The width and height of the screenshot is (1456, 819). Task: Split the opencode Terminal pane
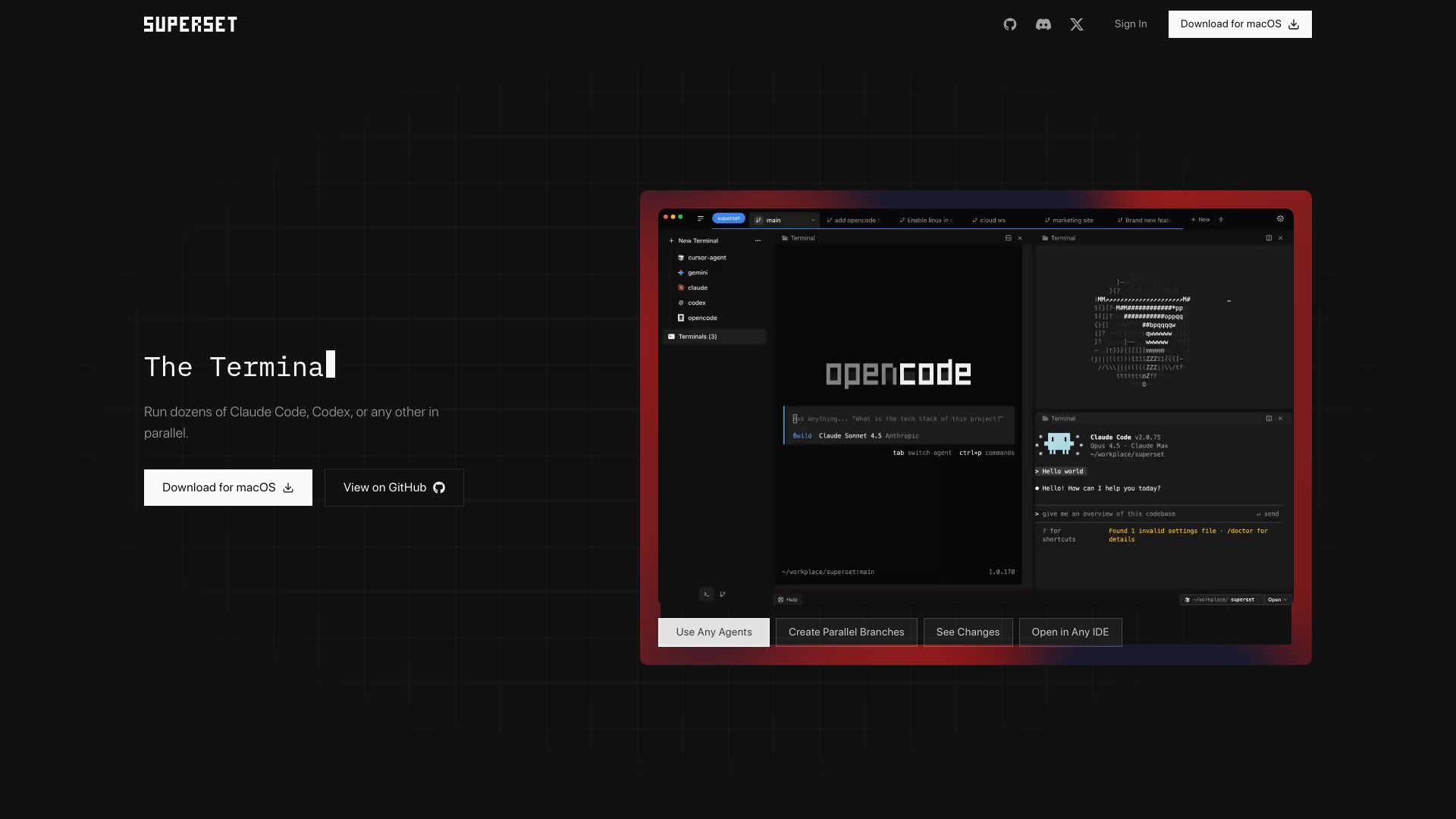(x=1008, y=238)
